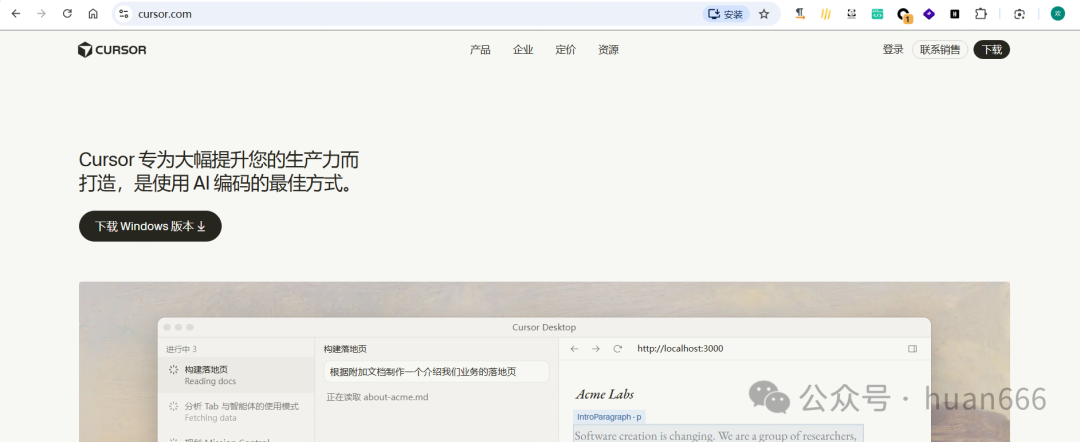Screen dimensions: 1080x442
Task: Click the Cursor Desktop window title
Action: (x=544, y=328)
